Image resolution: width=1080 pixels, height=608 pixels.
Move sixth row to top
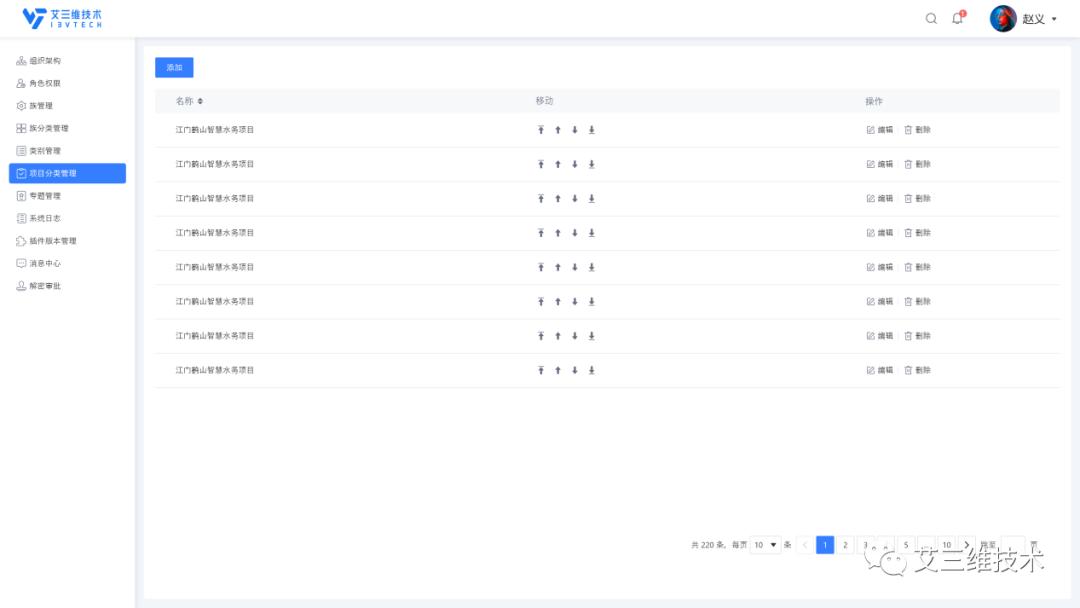541,302
